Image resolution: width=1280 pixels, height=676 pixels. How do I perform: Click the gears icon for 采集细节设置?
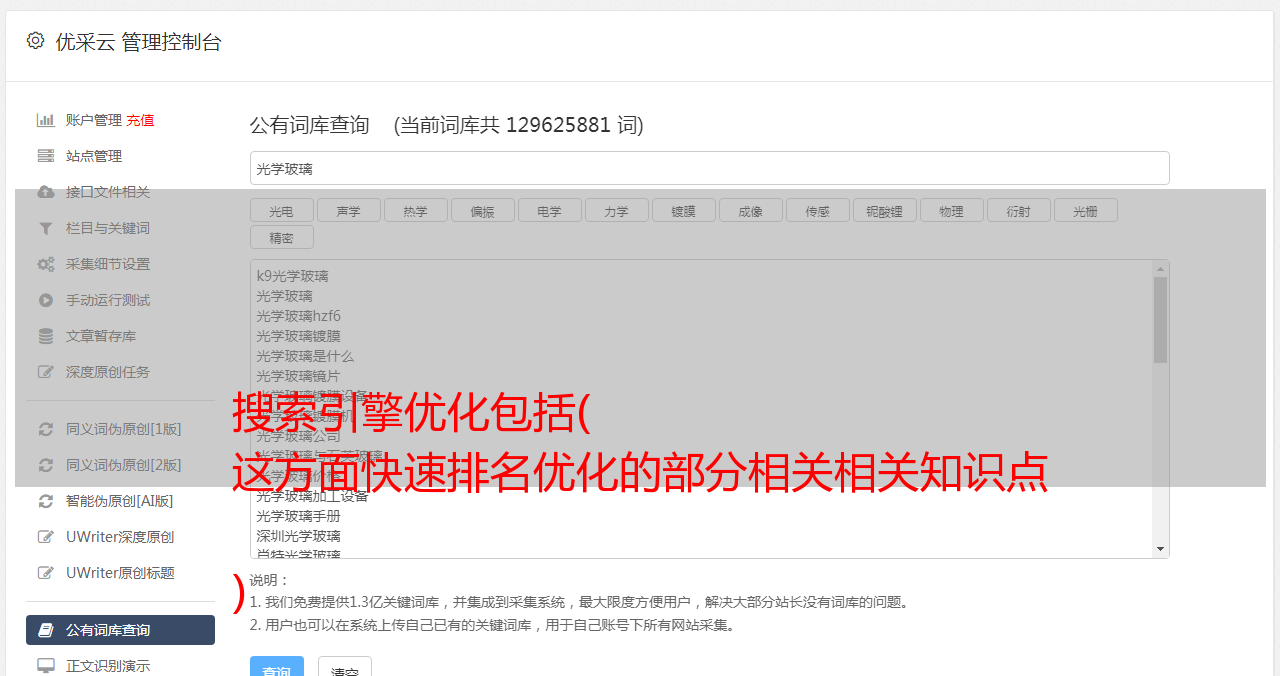(45, 264)
